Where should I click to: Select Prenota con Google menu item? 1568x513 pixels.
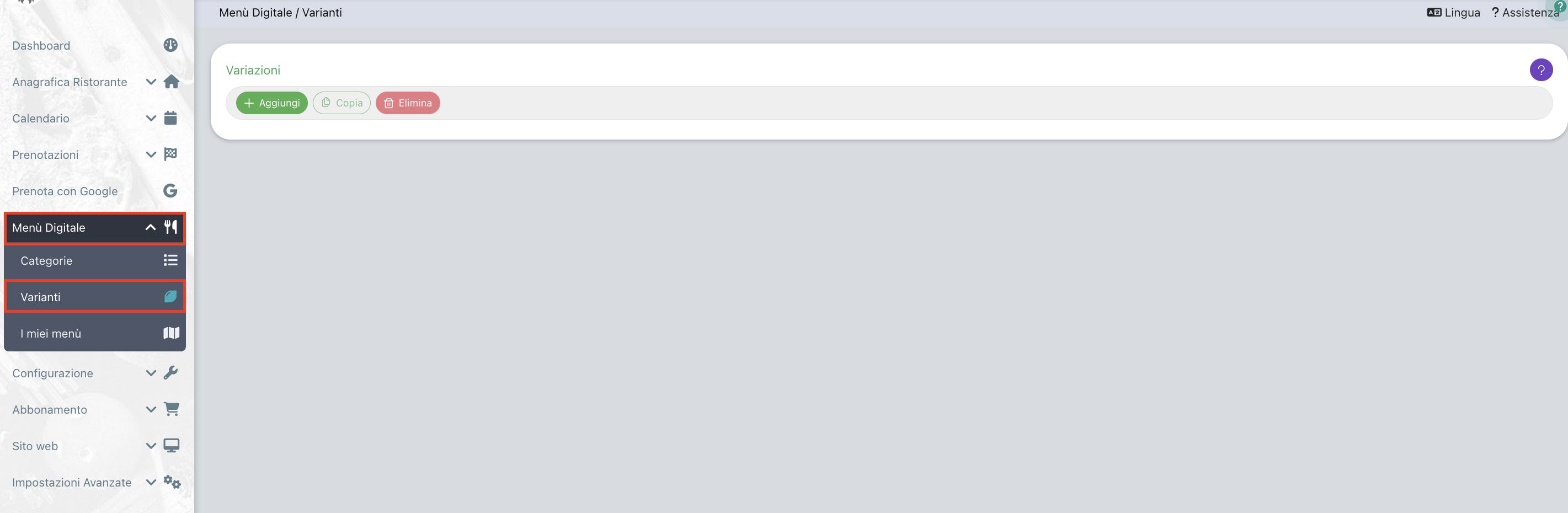coord(95,191)
